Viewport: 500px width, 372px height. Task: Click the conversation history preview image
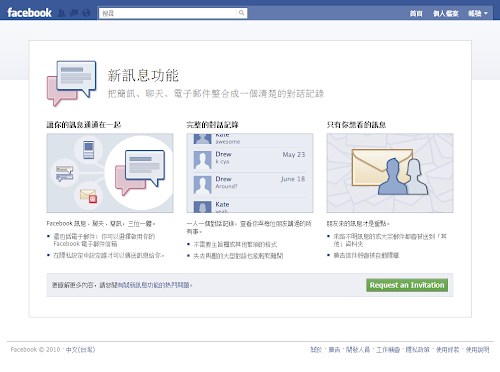pos(250,173)
